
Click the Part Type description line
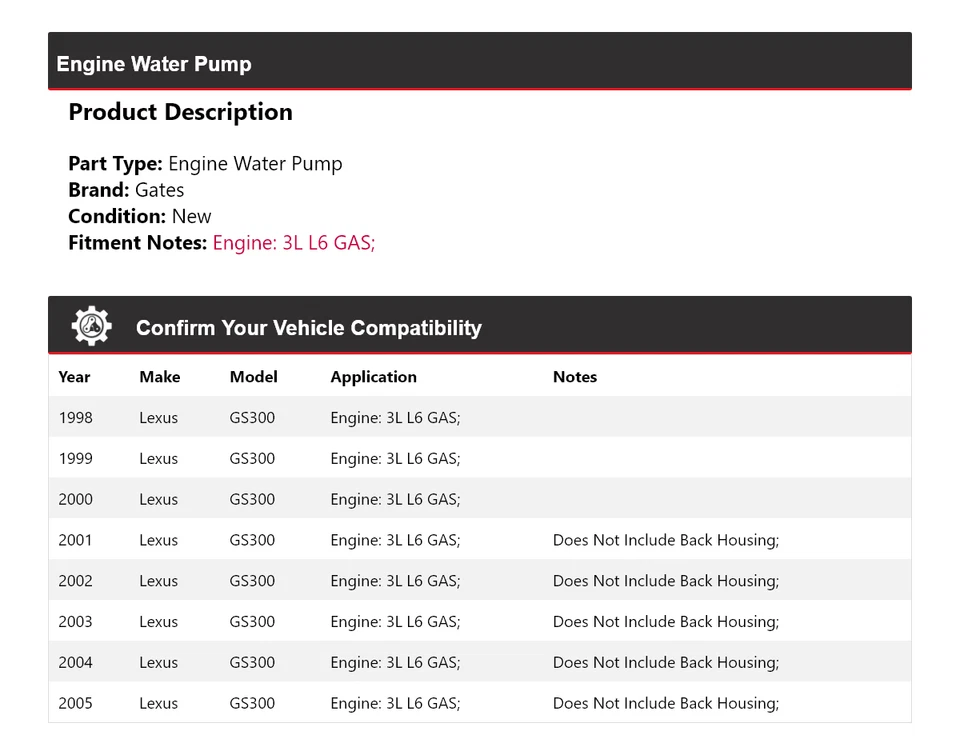205,164
